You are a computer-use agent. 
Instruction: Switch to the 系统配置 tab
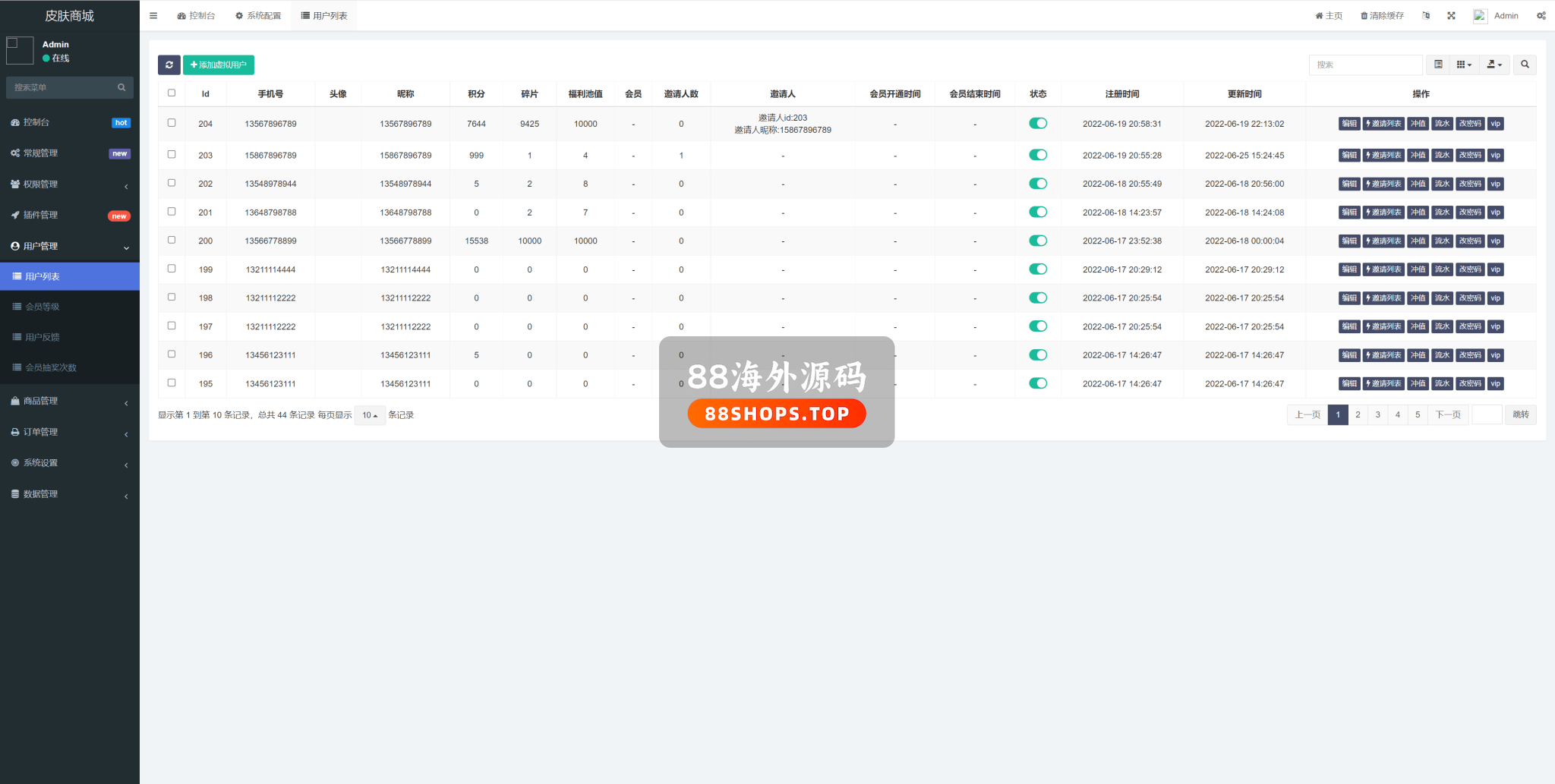click(x=258, y=16)
